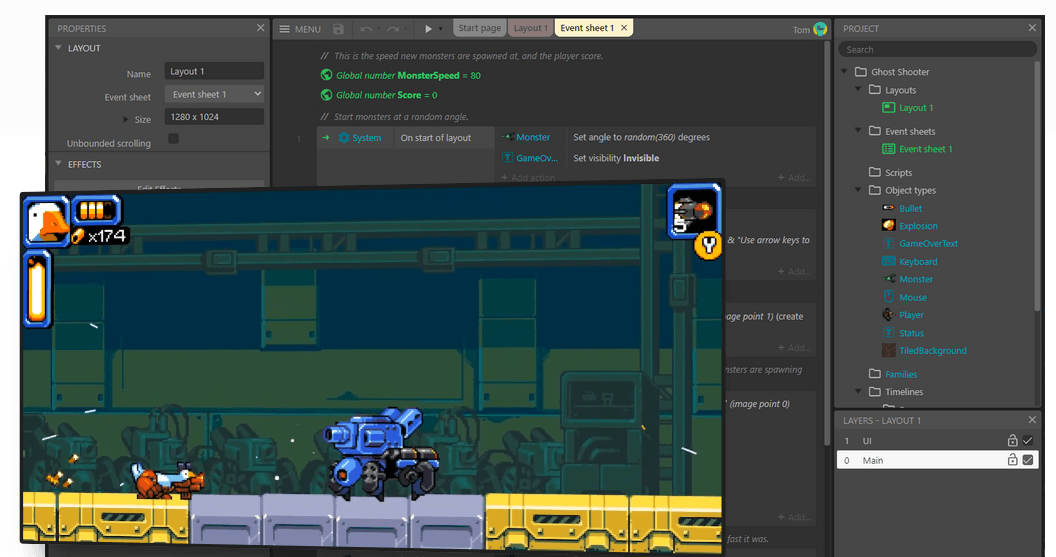
Task: Collapse the Object types folder
Action: pos(858,190)
